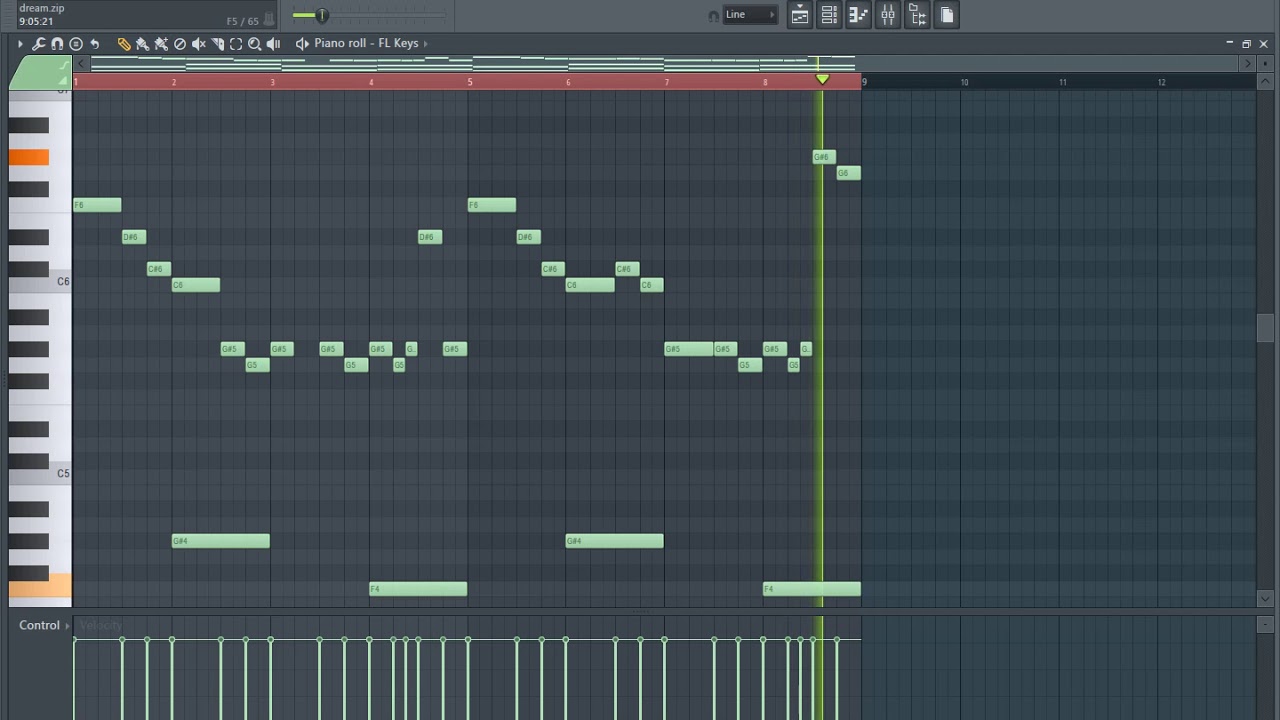Expand the arrow after FL Keys
Viewport: 1280px width, 720px height.
click(x=426, y=43)
